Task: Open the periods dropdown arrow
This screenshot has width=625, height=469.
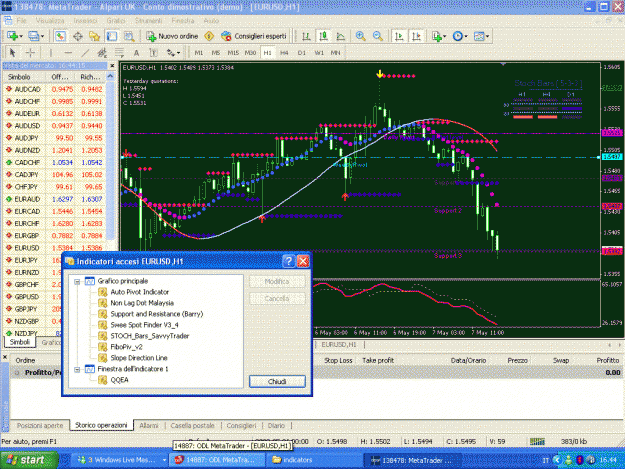Action: coord(466,36)
